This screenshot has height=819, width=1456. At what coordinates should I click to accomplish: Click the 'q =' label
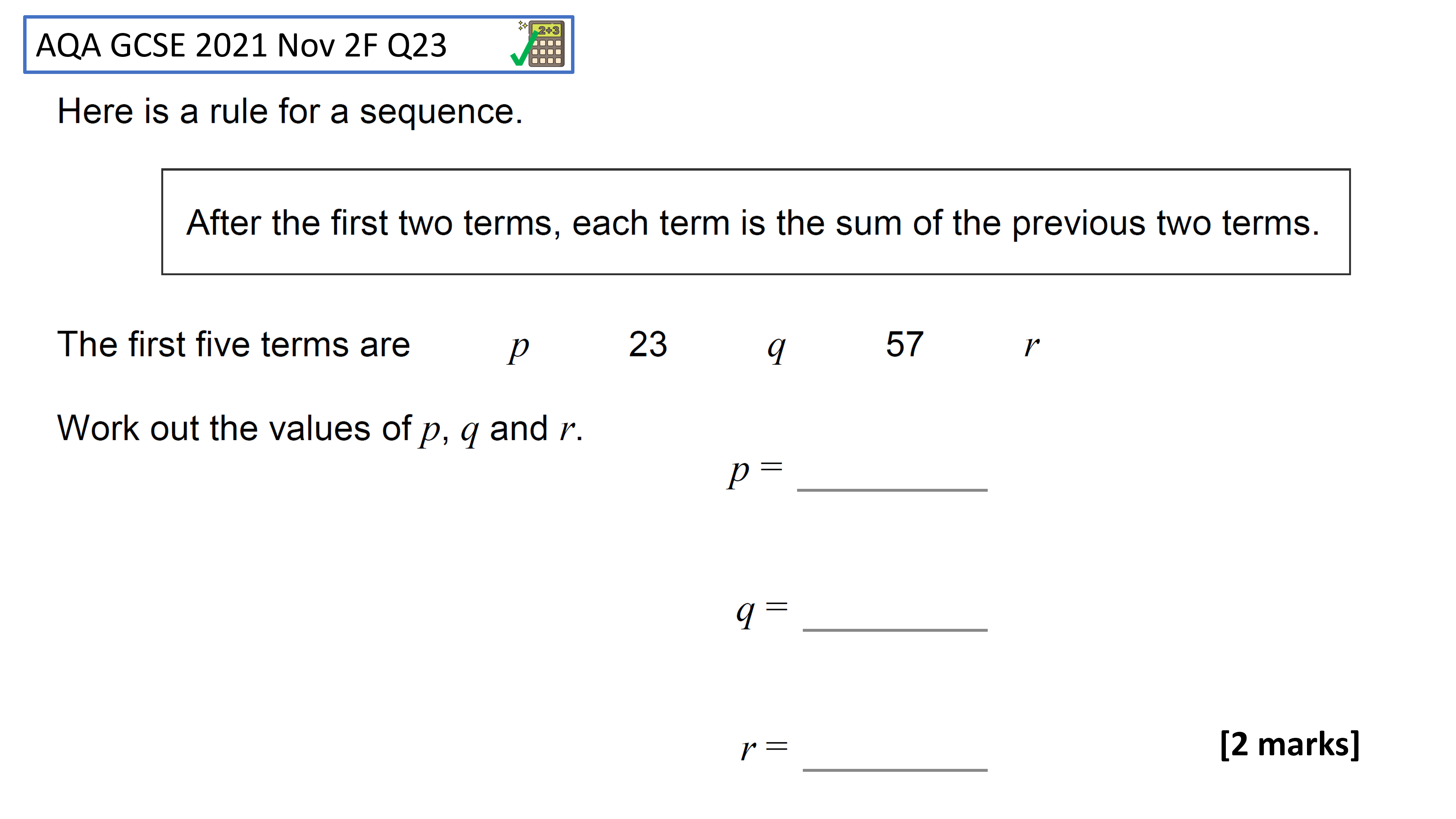[x=761, y=613]
